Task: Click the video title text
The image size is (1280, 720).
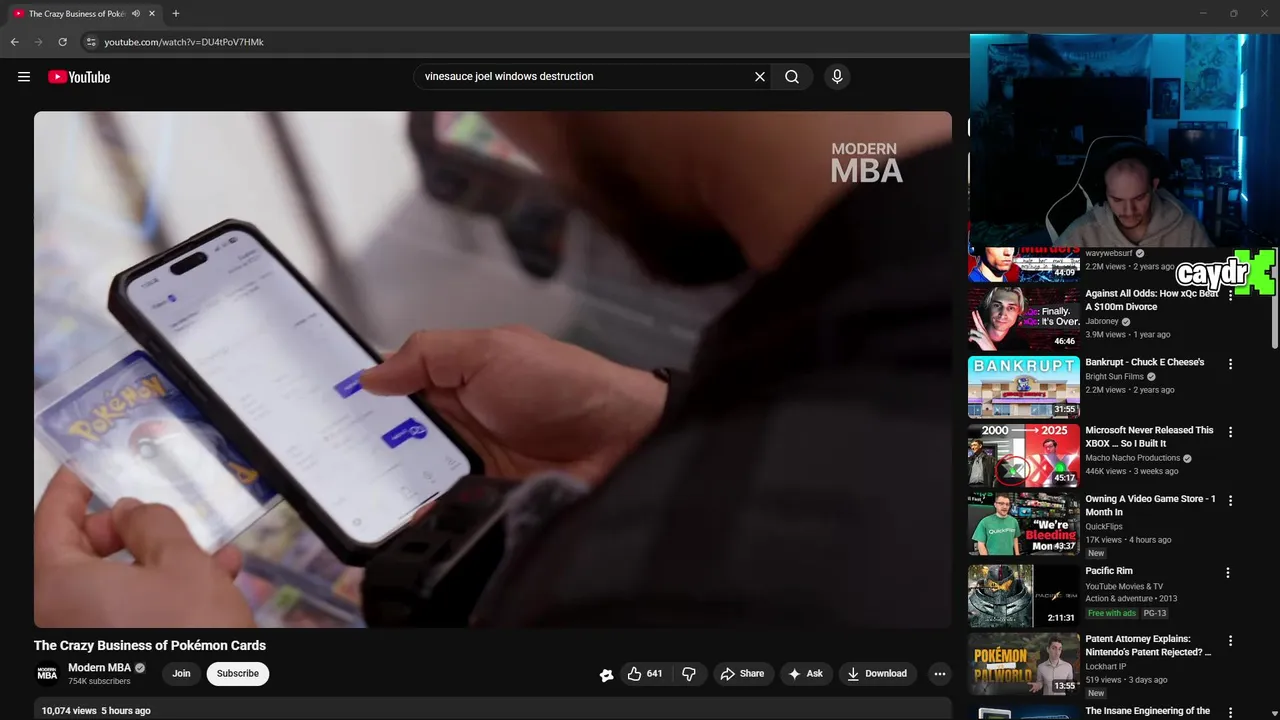Action: coord(150,646)
